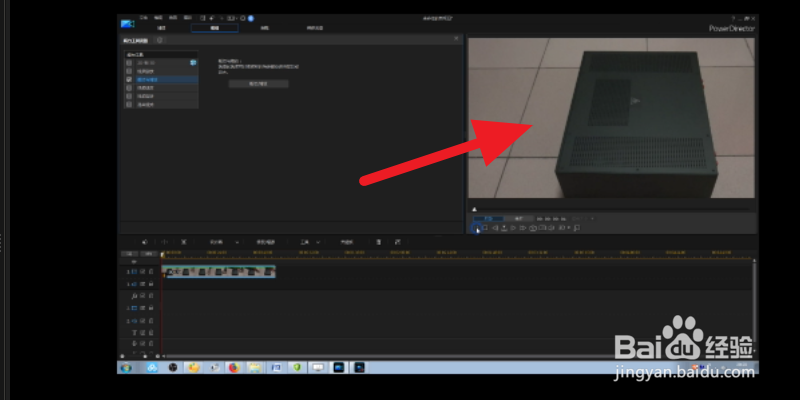Toggle title track enable checkbox
The image size is (800, 400).
(x=142, y=333)
